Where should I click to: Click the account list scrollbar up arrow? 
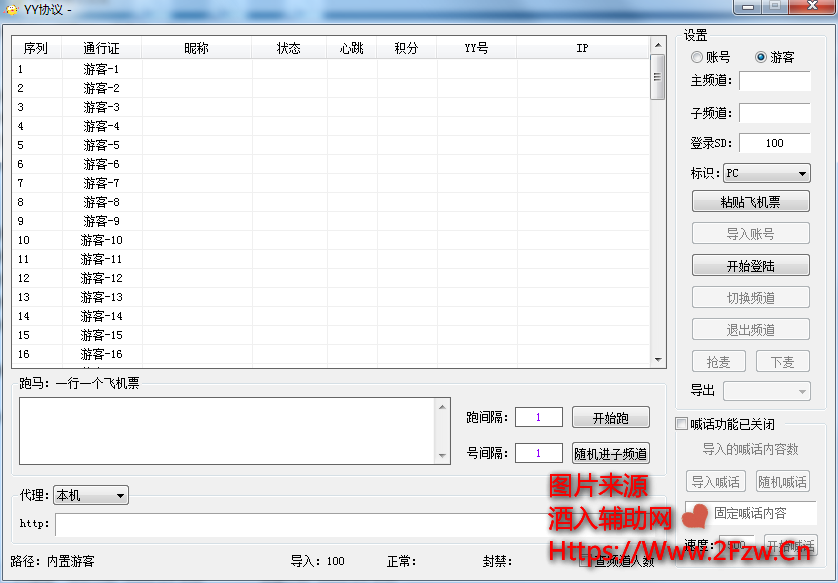click(658, 45)
